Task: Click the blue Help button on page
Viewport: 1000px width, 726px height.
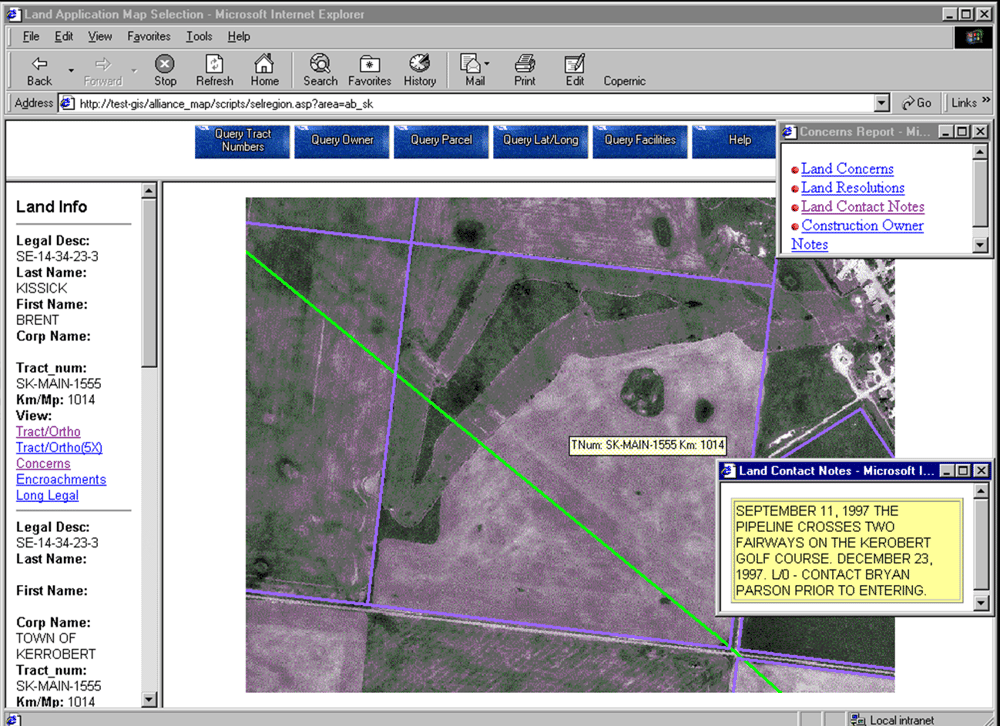Action: (735, 140)
